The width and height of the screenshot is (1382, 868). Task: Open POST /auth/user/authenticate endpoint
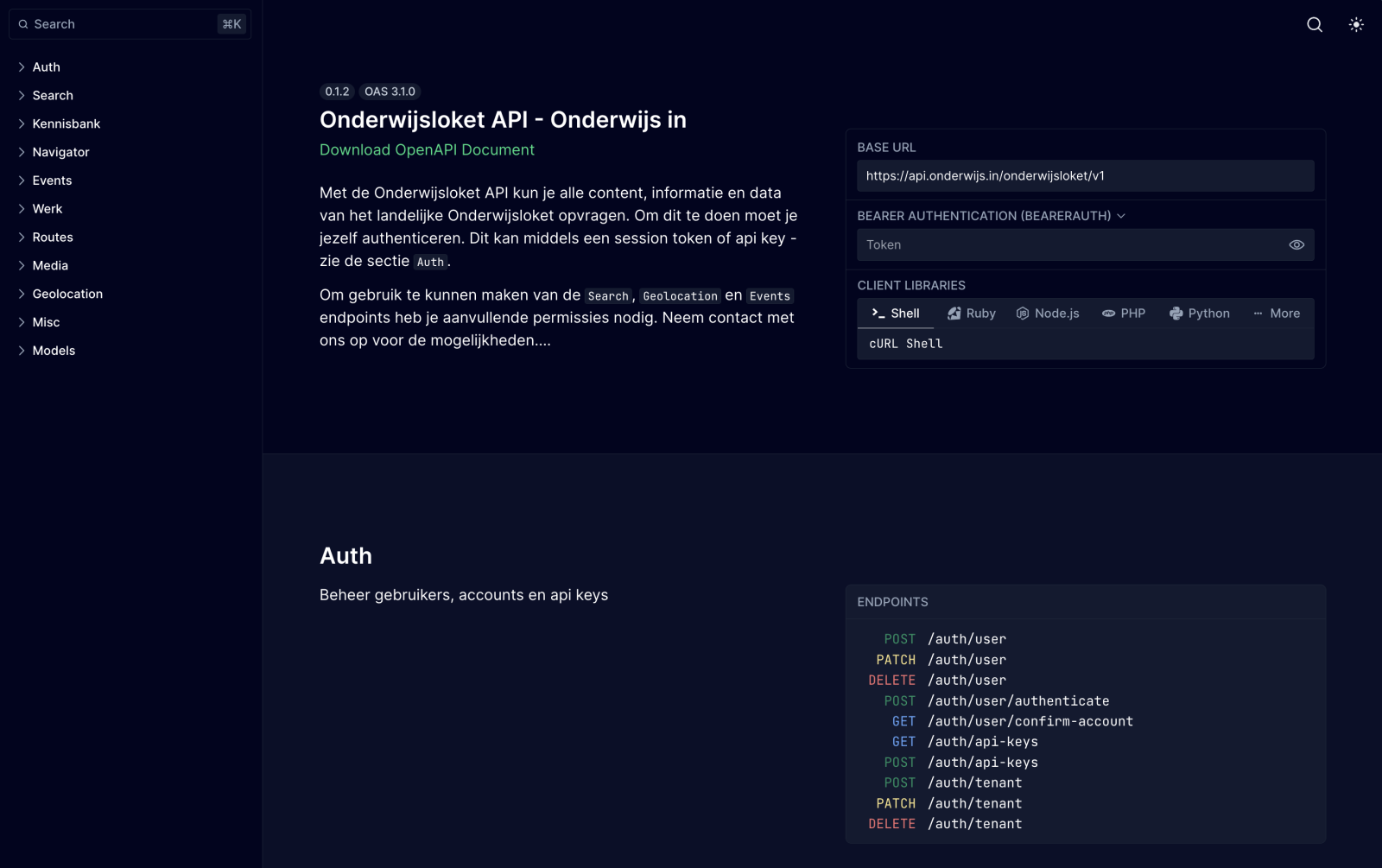997,701
